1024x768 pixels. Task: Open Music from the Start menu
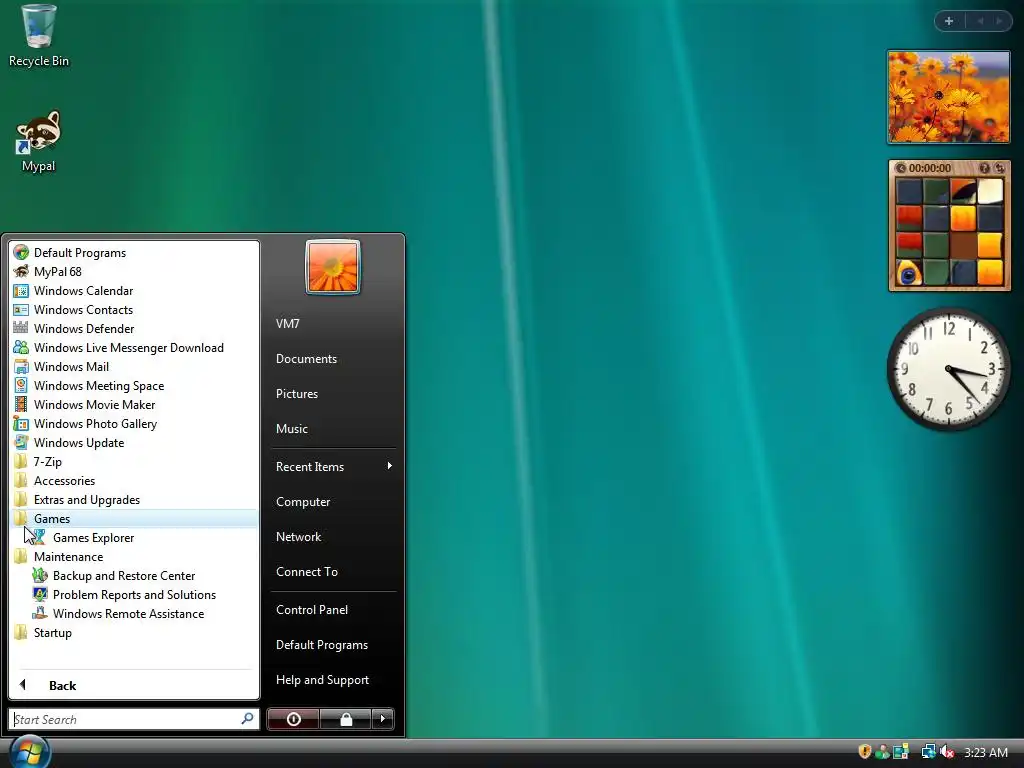(333, 428)
